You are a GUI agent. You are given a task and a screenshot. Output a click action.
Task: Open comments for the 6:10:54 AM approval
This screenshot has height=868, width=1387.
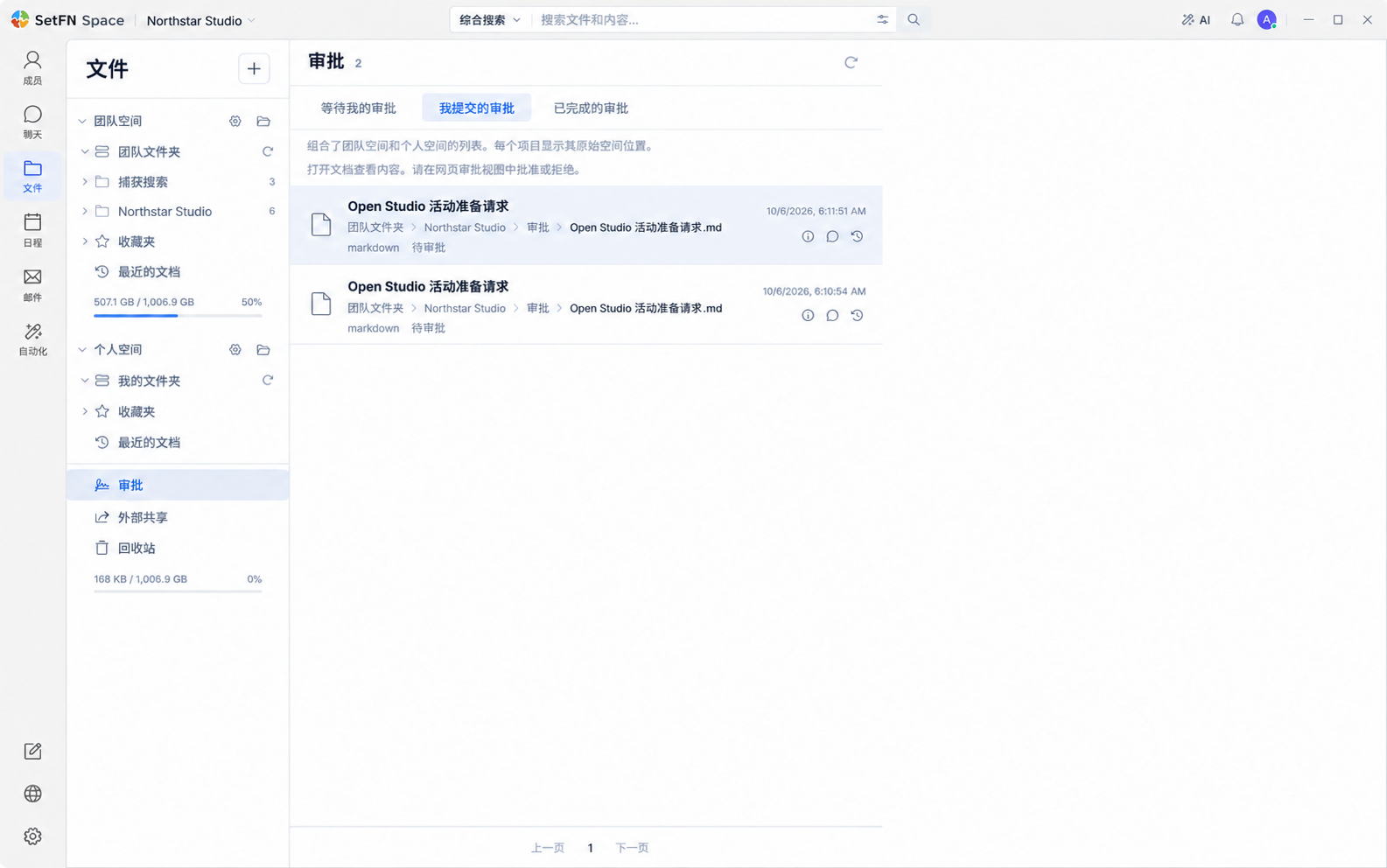click(x=832, y=315)
